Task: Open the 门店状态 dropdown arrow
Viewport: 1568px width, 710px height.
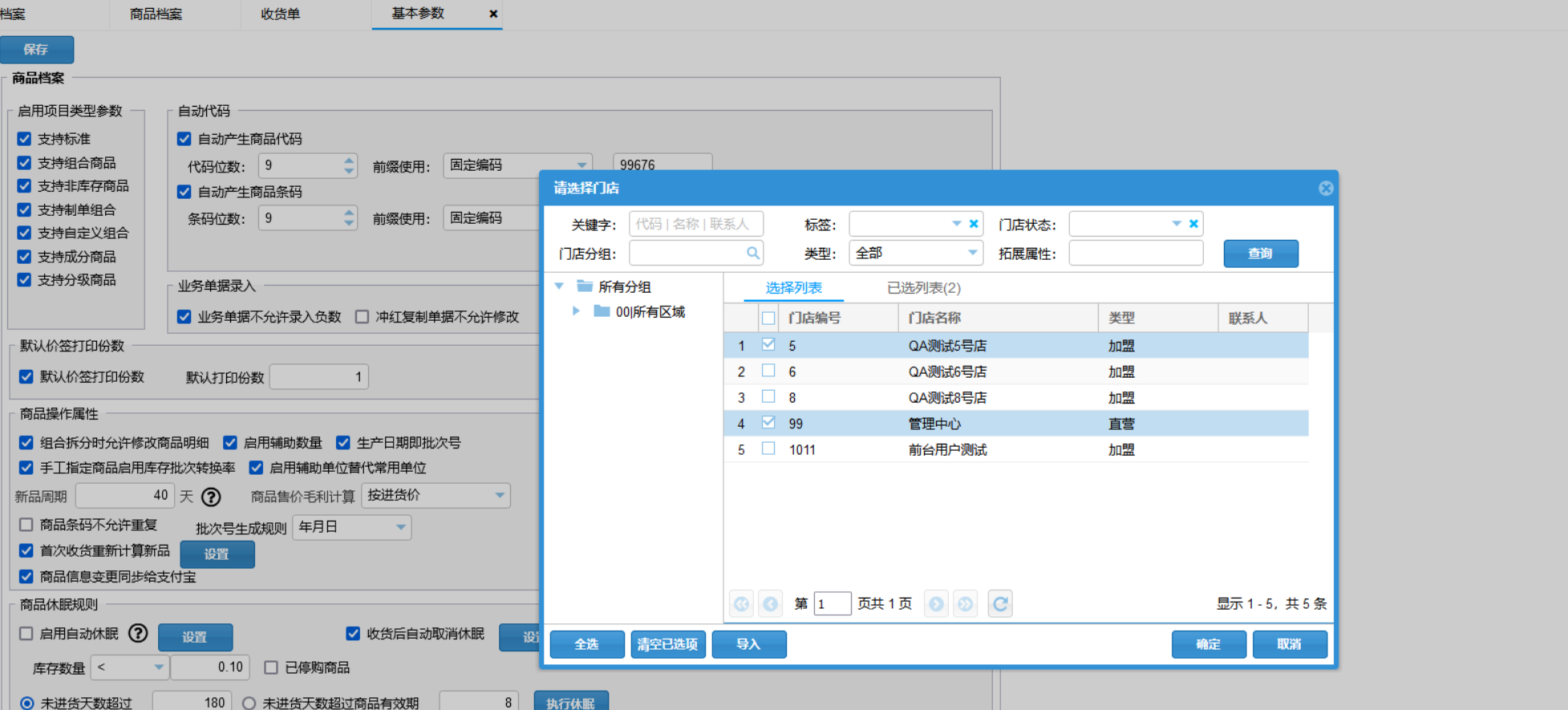Action: coord(1176,224)
